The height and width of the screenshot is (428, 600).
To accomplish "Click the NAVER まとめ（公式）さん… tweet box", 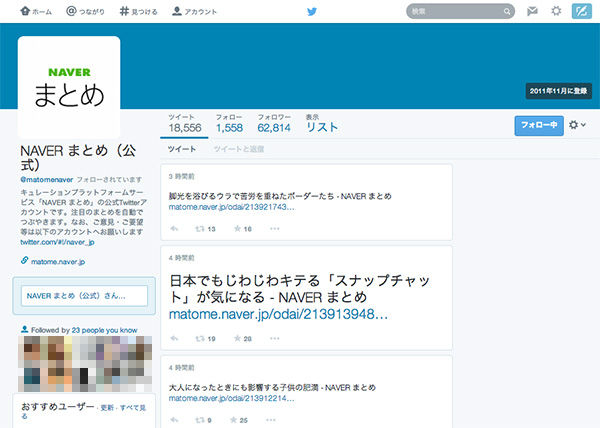I will click(x=84, y=296).
